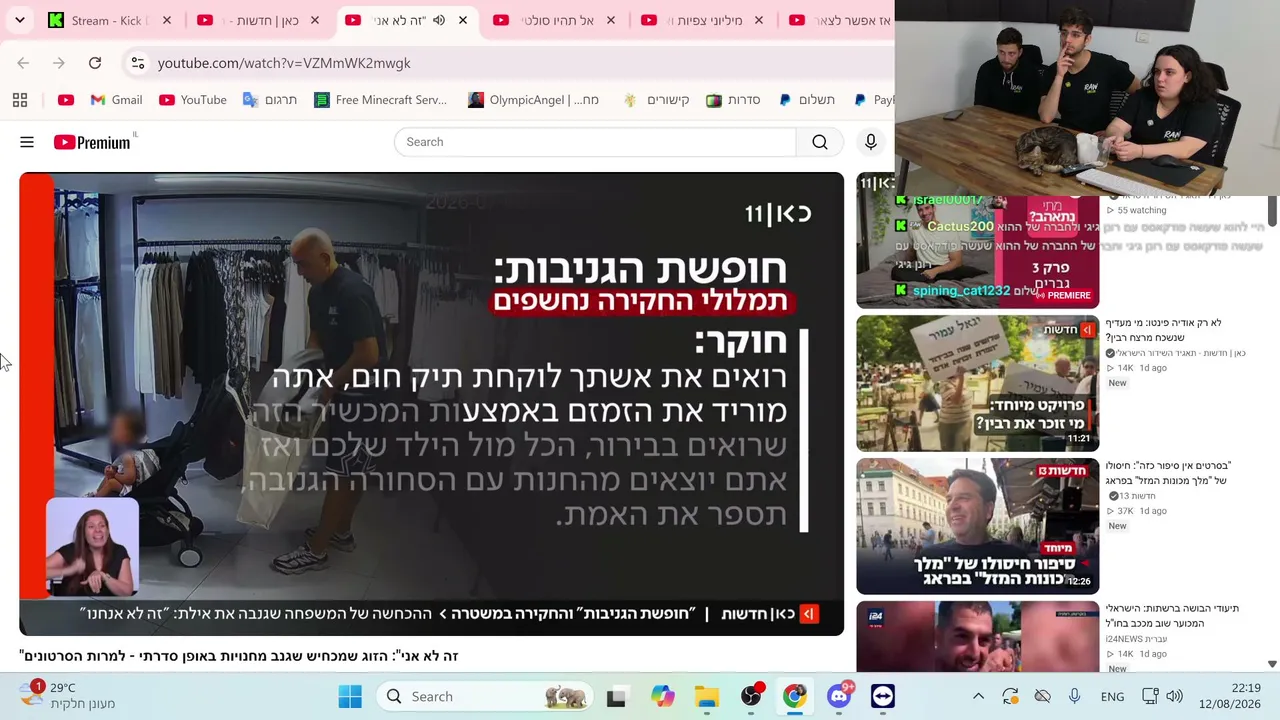Open TeamViewer from the taskbar
This screenshot has width=1280, height=720.
point(883,696)
